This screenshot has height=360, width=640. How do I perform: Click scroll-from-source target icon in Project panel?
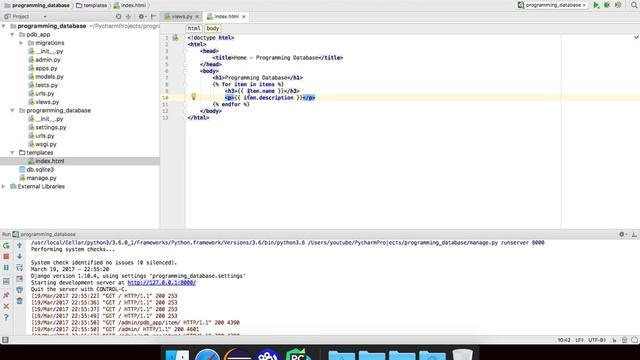[118, 17]
